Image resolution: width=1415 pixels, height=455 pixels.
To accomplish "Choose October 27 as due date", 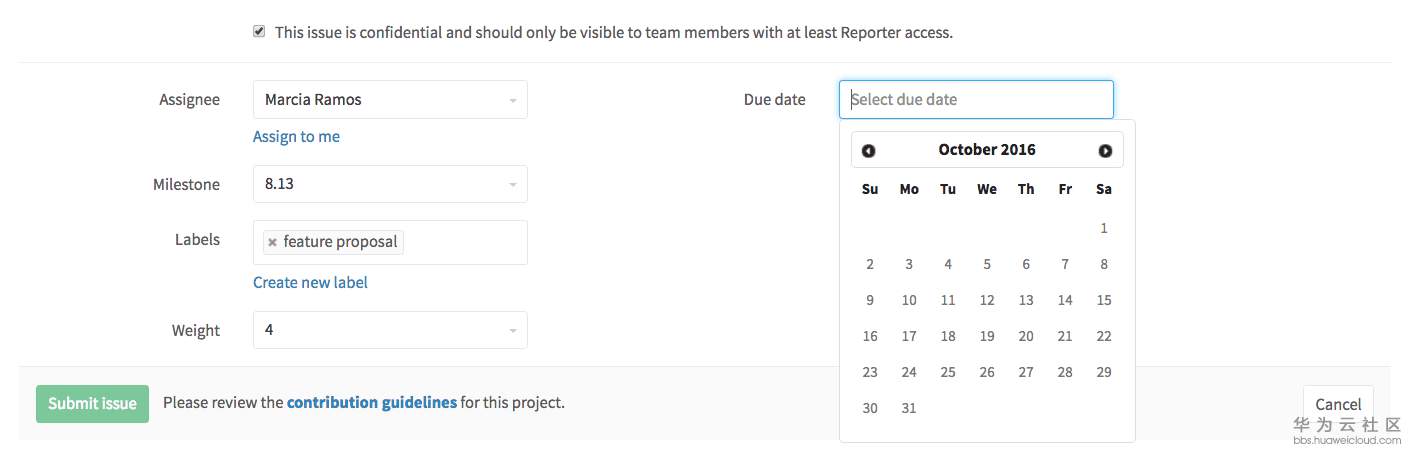I will click(1026, 372).
